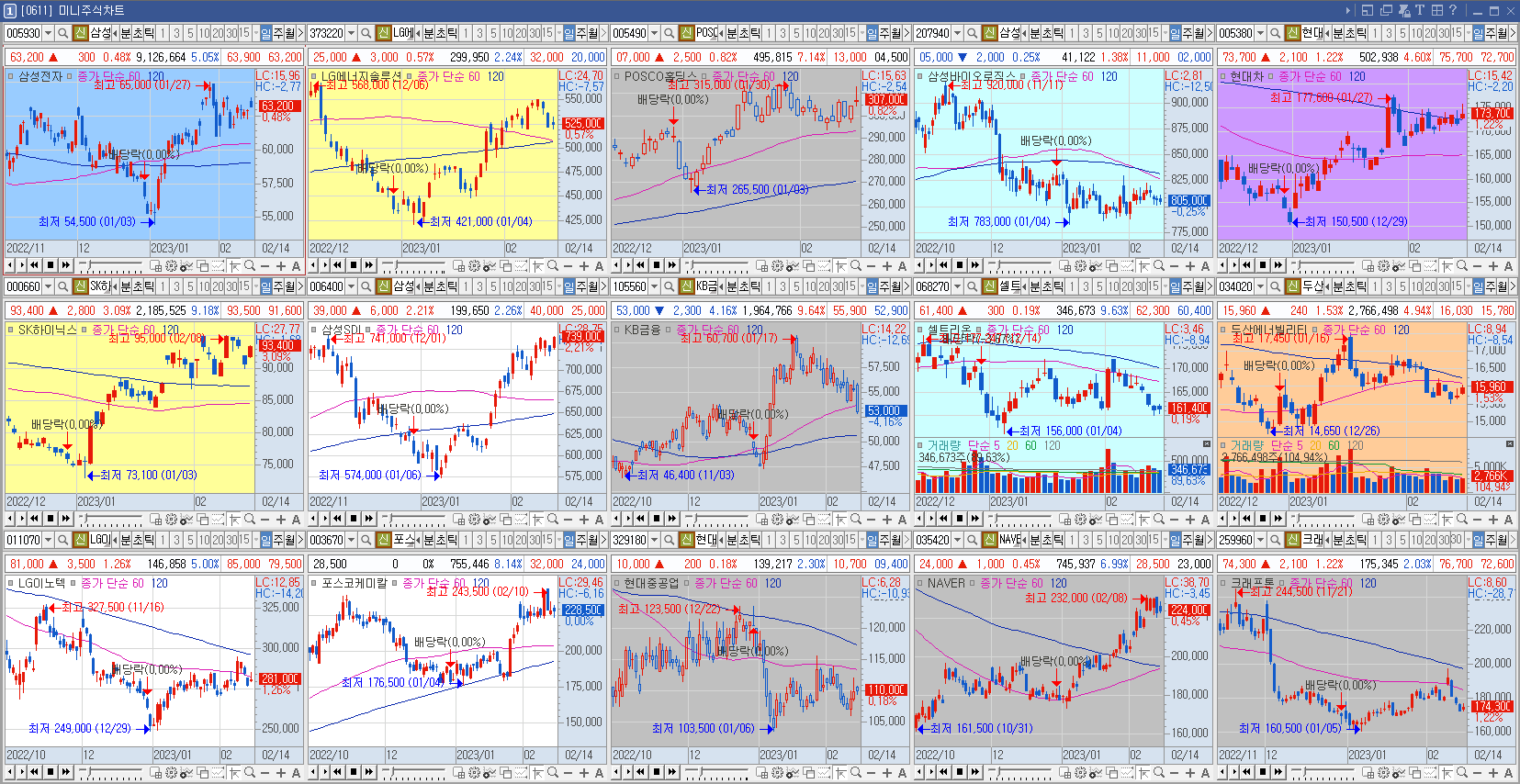Toggle daily 일 period for code 005930
Image resolution: width=1520 pixels, height=784 pixels.
tap(266, 32)
